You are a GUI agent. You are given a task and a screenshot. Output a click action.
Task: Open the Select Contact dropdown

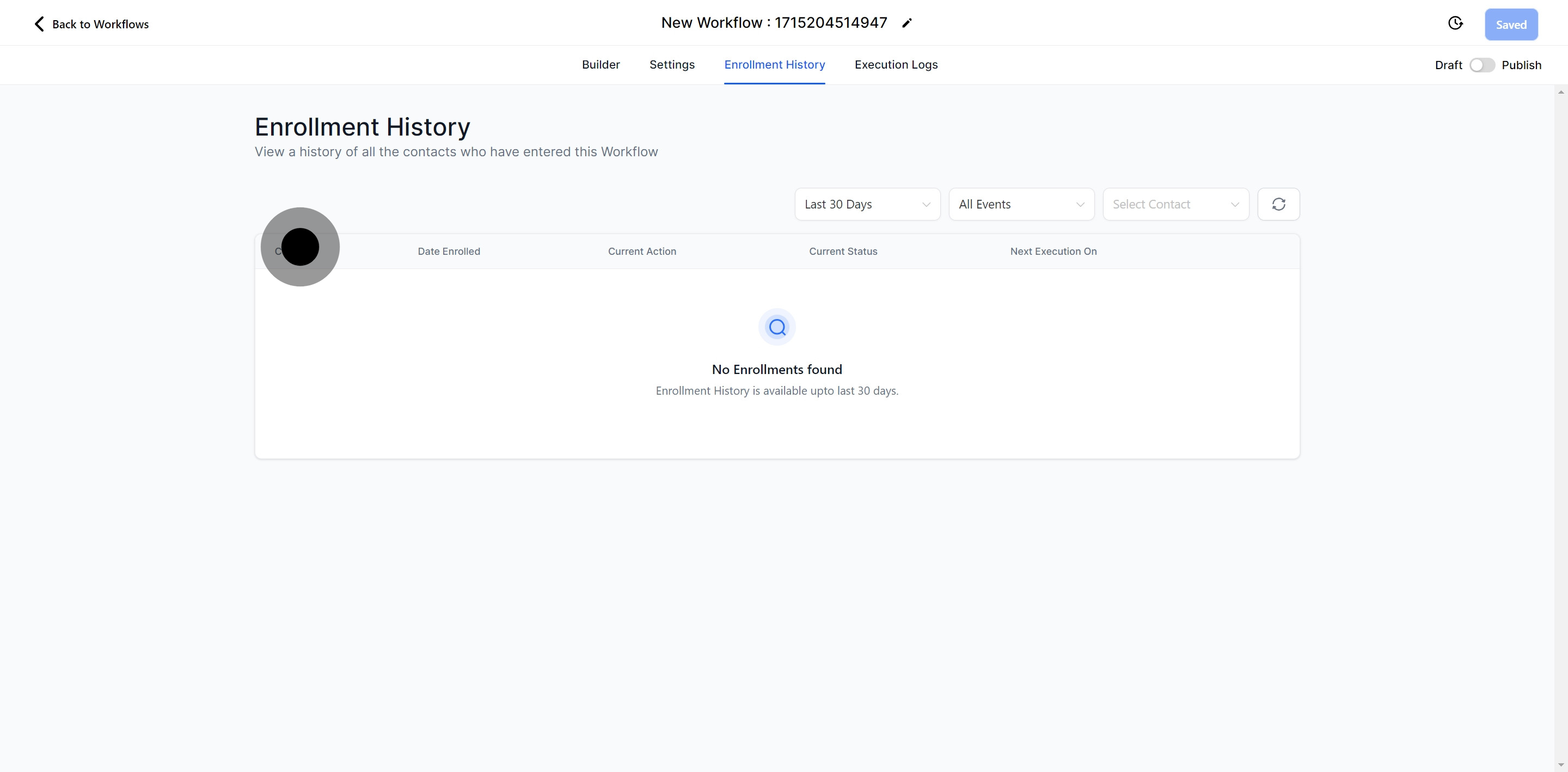pyautogui.click(x=1175, y=204)
